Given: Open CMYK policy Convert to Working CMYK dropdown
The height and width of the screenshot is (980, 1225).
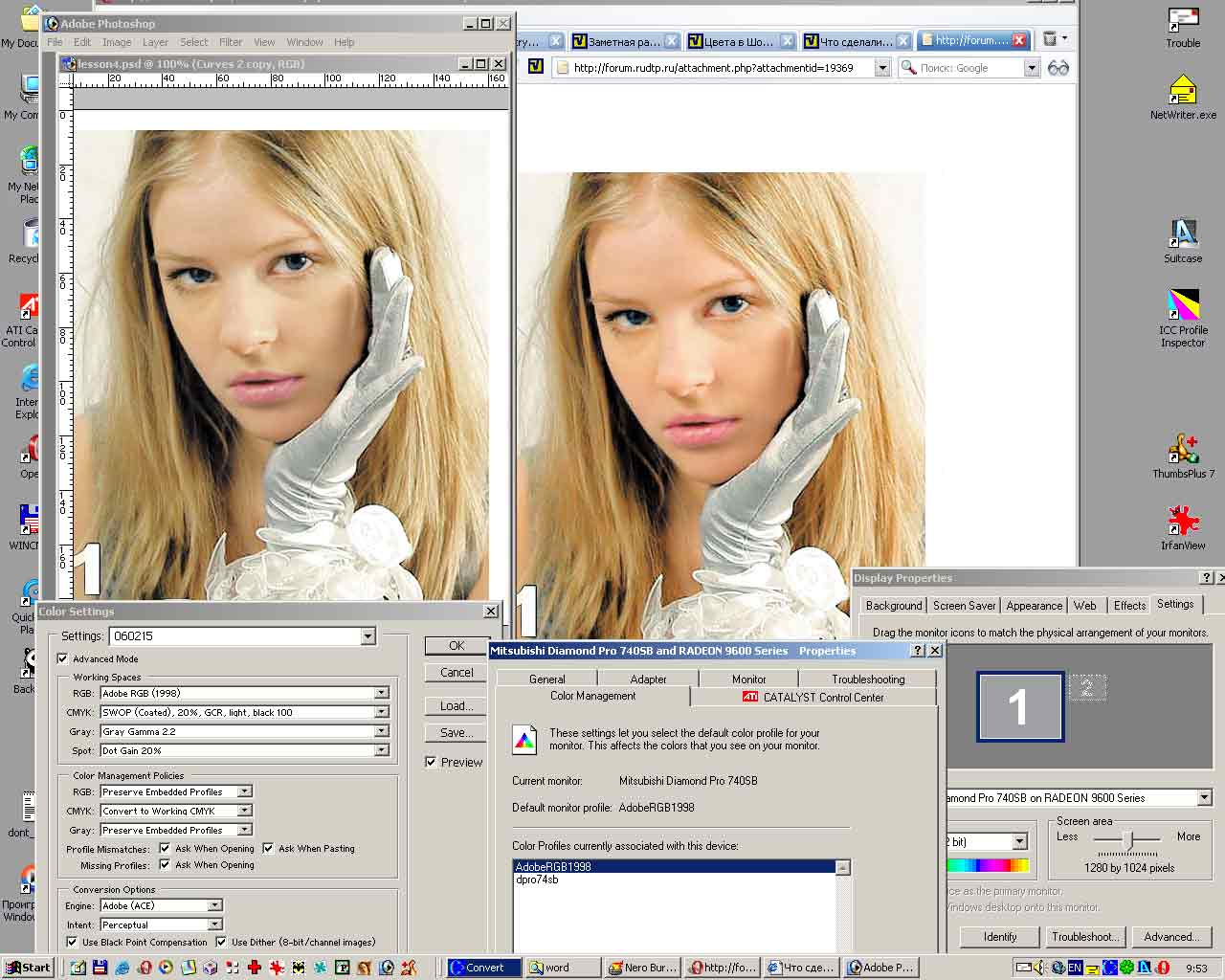Looking at the screenshot, I should 245,811.
